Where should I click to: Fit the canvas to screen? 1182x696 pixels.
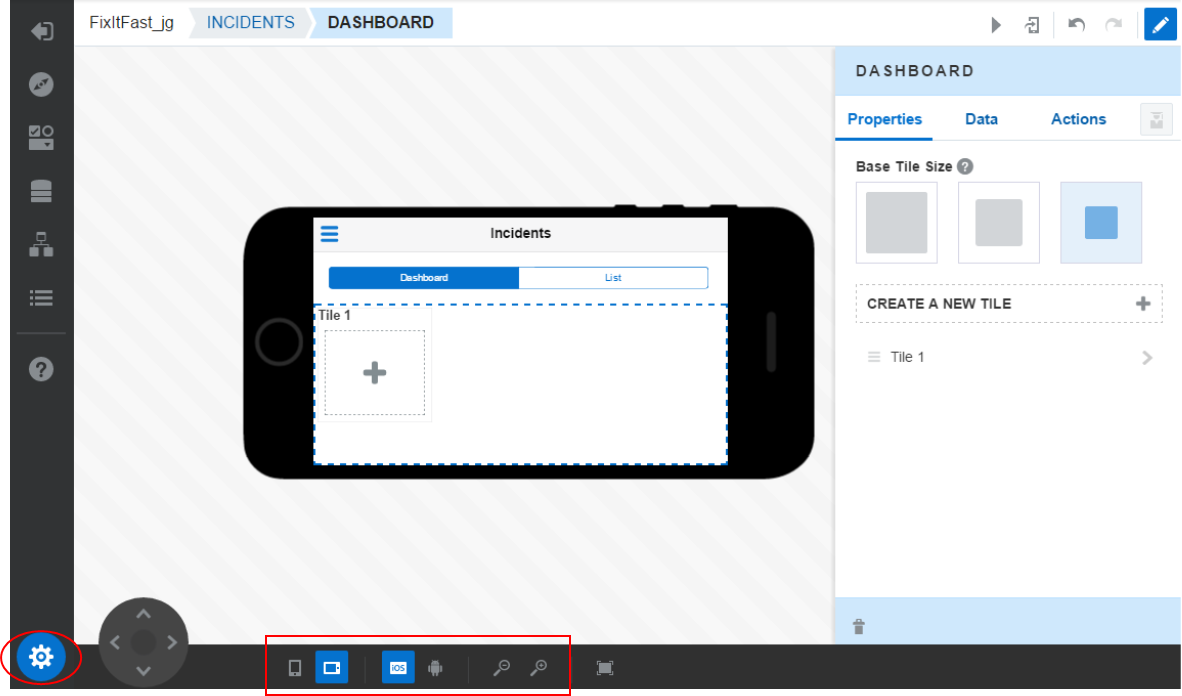coord(605,668)
